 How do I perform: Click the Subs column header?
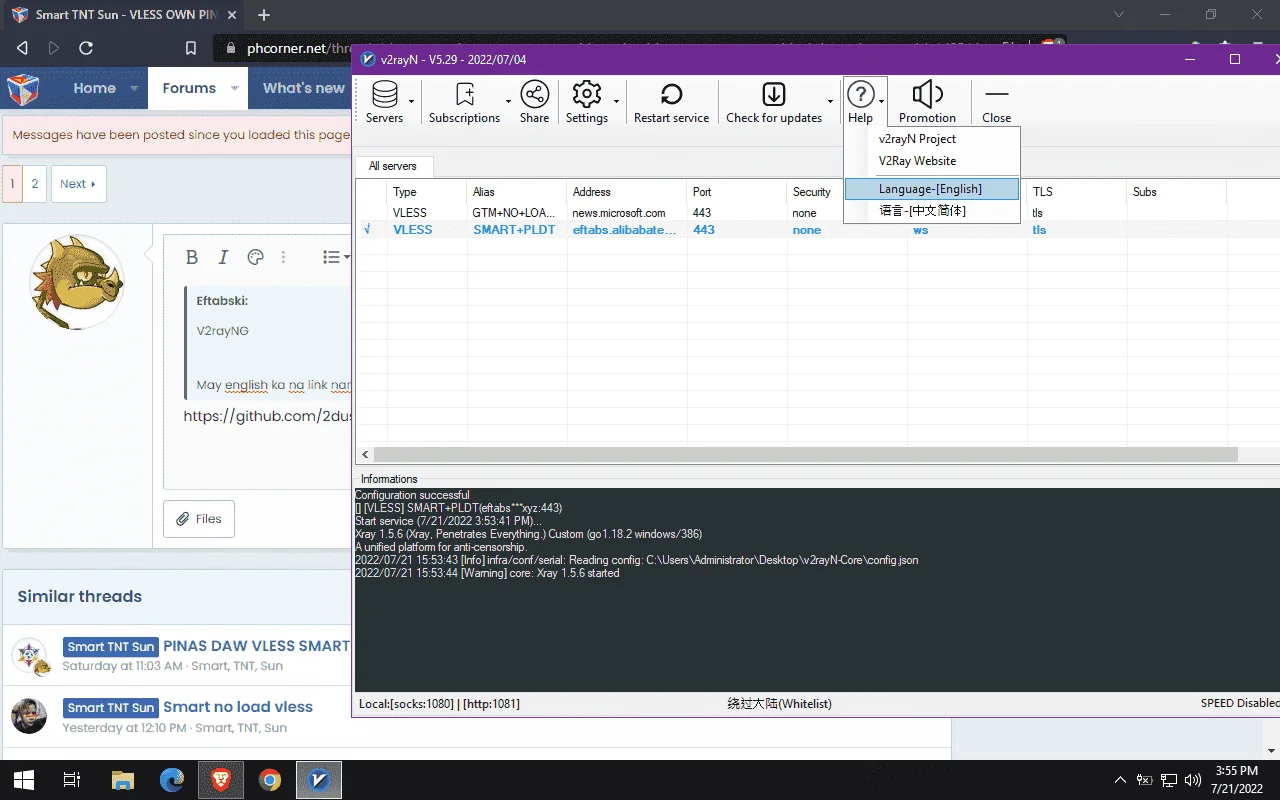(x=1177, y=192)
